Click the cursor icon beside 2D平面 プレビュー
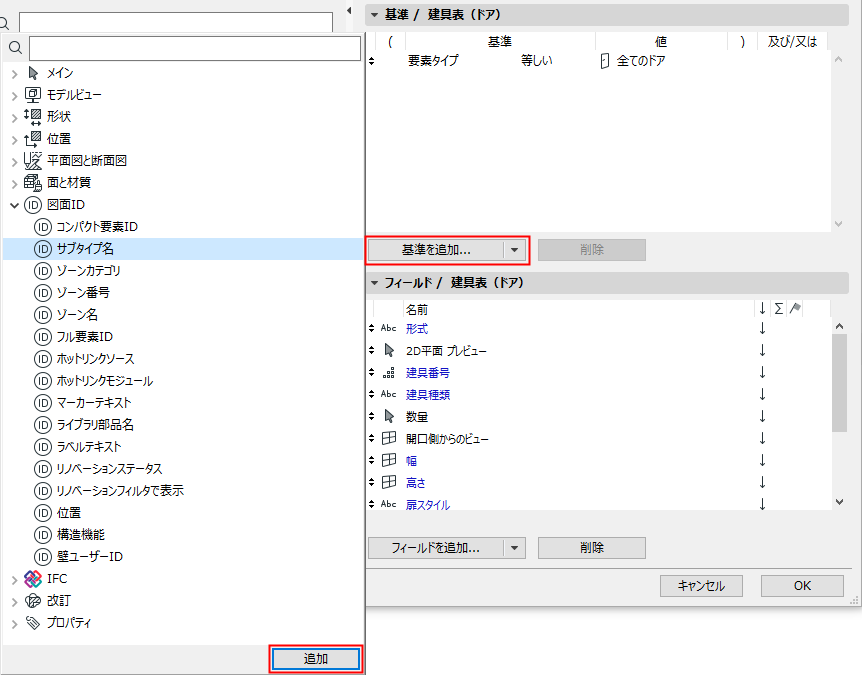This screenshot has width=862, height=675. point(389,350)
